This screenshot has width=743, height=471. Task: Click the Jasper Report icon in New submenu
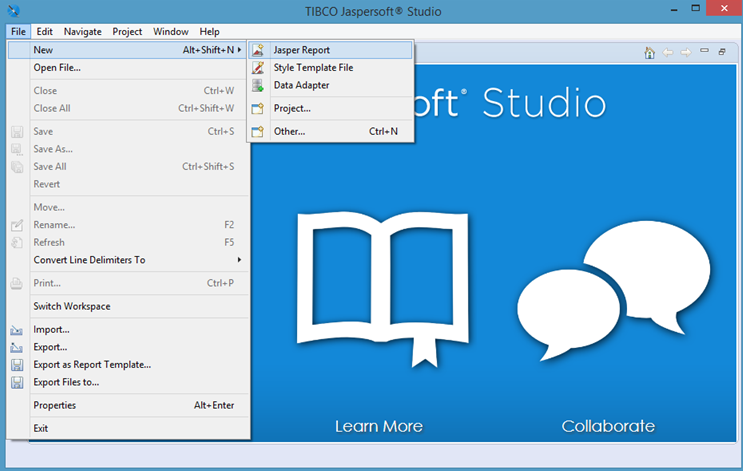(257, 50)
